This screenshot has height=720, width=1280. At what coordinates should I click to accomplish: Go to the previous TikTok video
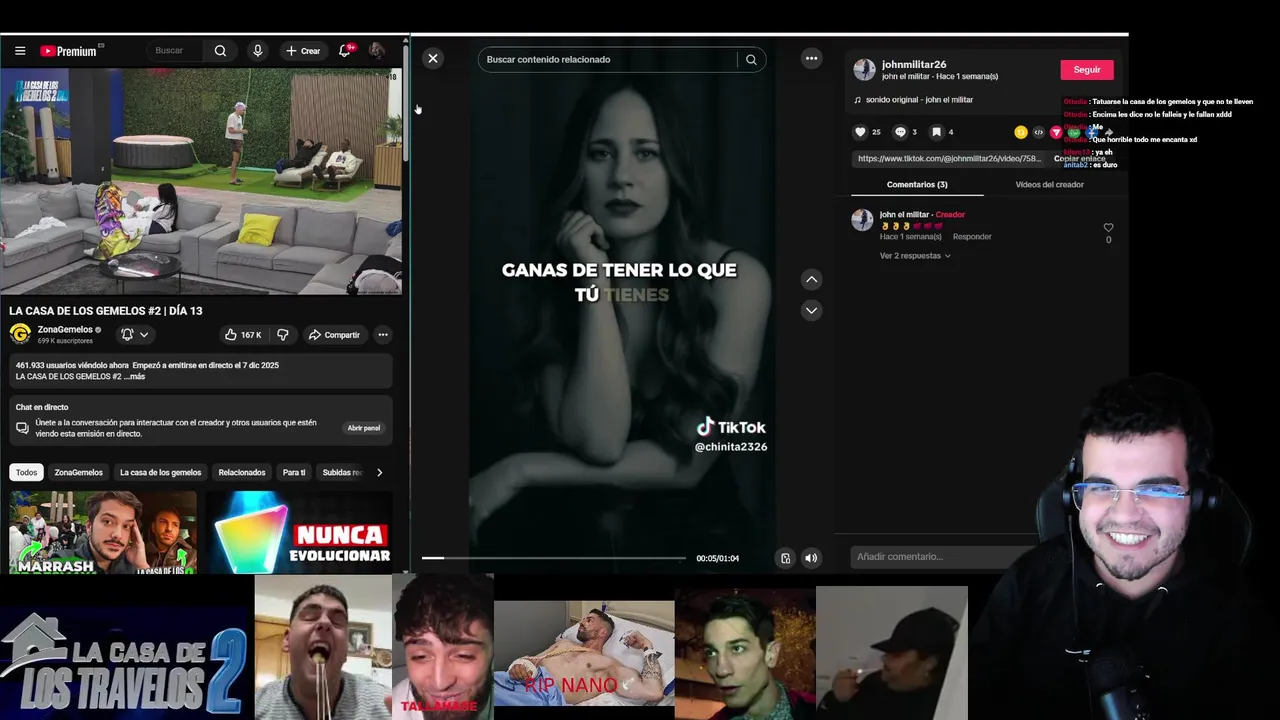pyautogui.click(x=811, y=279)
